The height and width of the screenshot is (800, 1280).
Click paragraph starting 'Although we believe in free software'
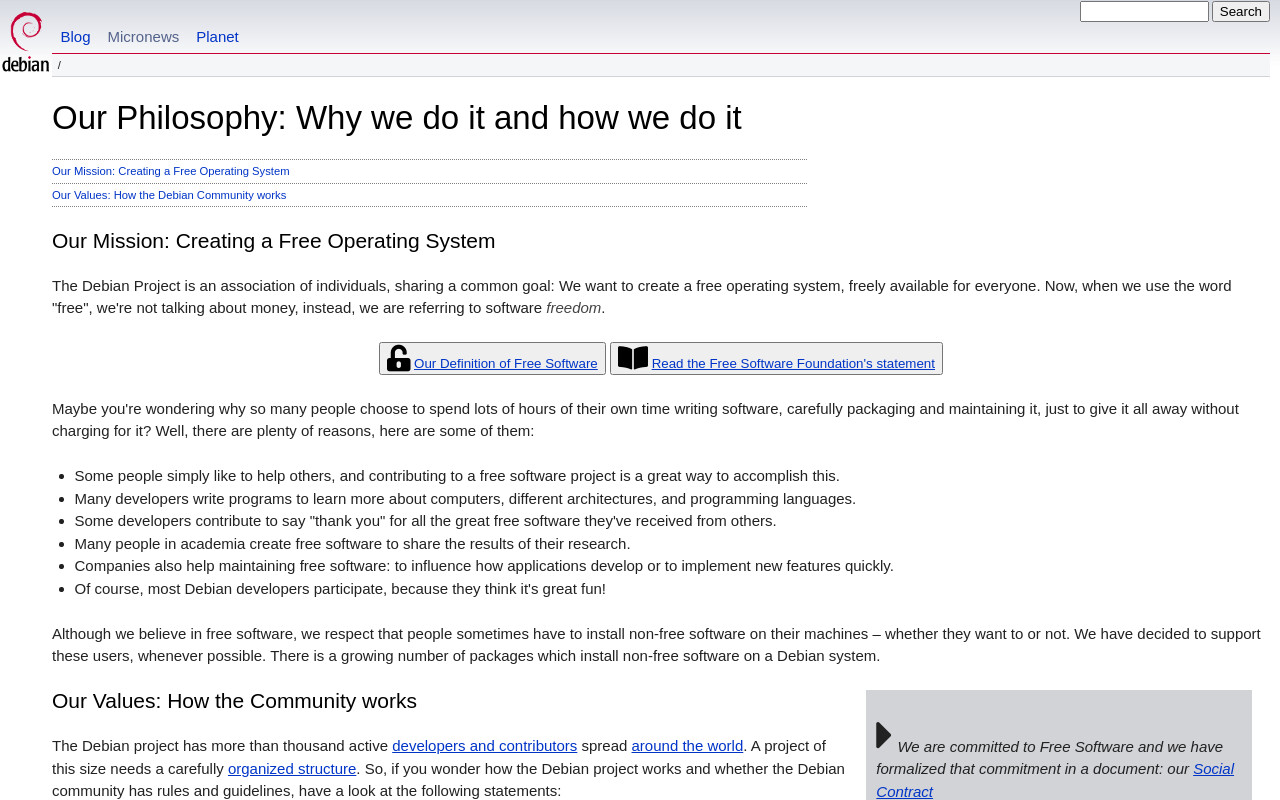click(656, 645)
